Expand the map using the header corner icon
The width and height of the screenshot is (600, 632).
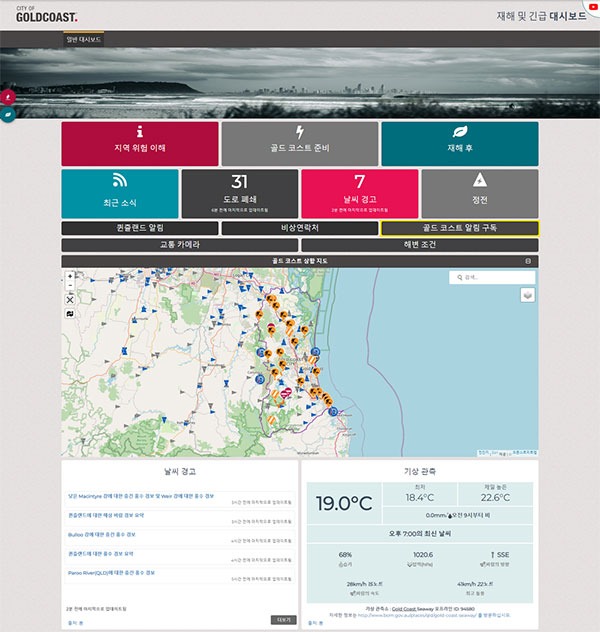click(528, 261)
